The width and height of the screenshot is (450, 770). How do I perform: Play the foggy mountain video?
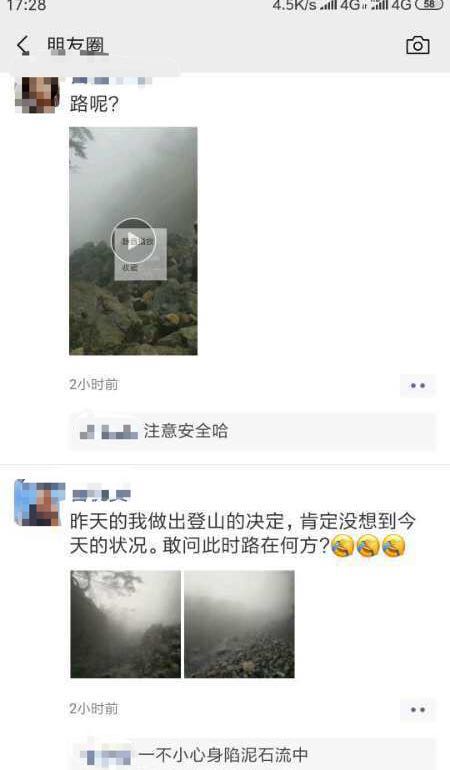pyautogui.click(x=133, y=241)
